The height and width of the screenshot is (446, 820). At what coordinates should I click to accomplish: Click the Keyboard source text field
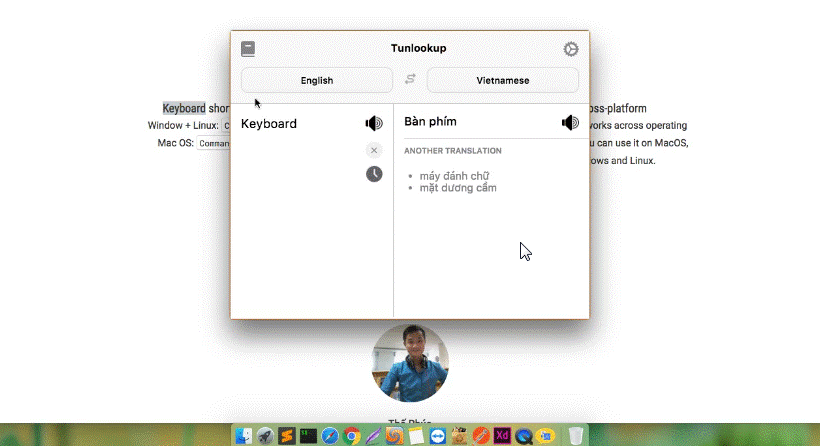[269, 124]
